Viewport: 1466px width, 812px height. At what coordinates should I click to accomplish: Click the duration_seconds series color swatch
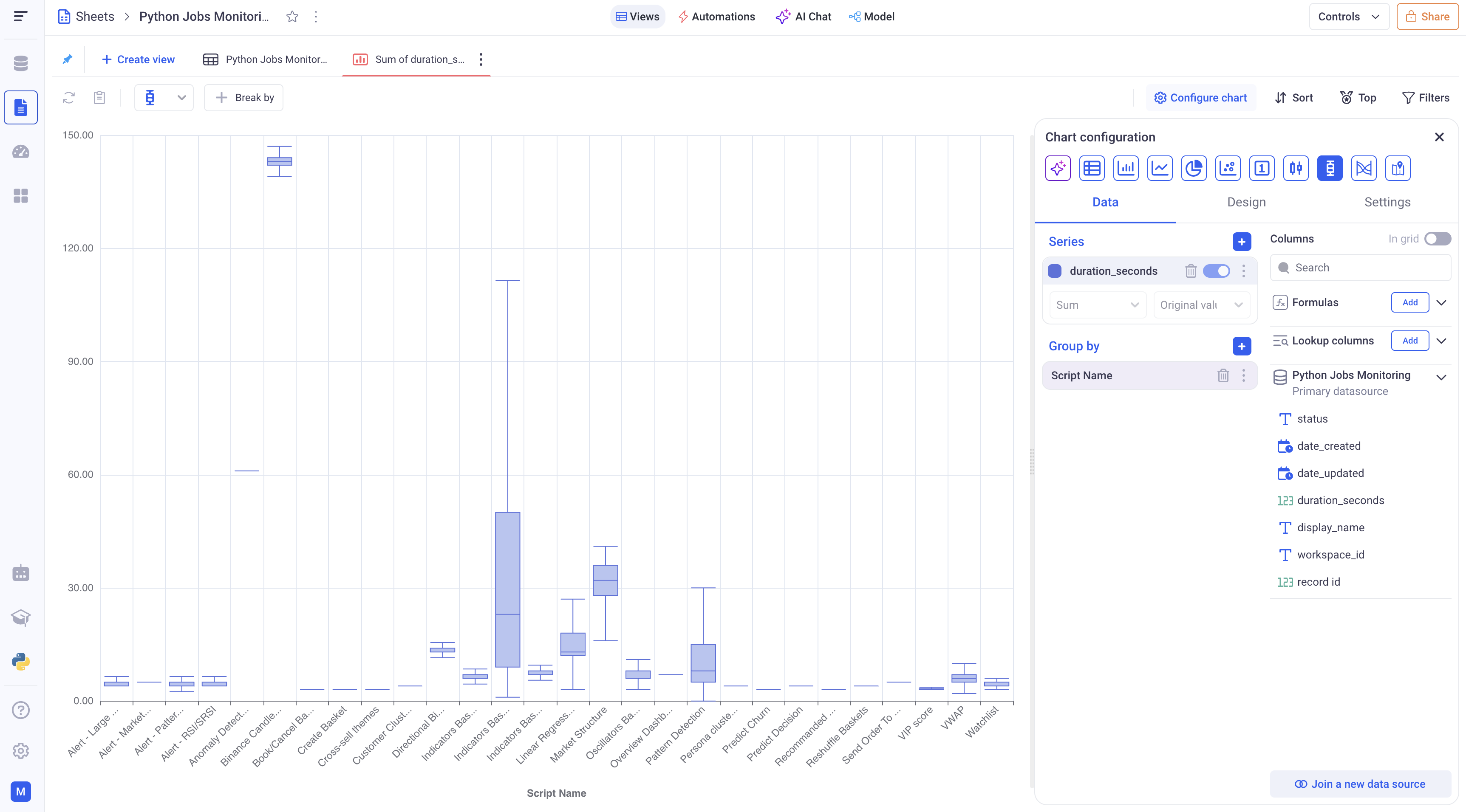coord(1055,271)
